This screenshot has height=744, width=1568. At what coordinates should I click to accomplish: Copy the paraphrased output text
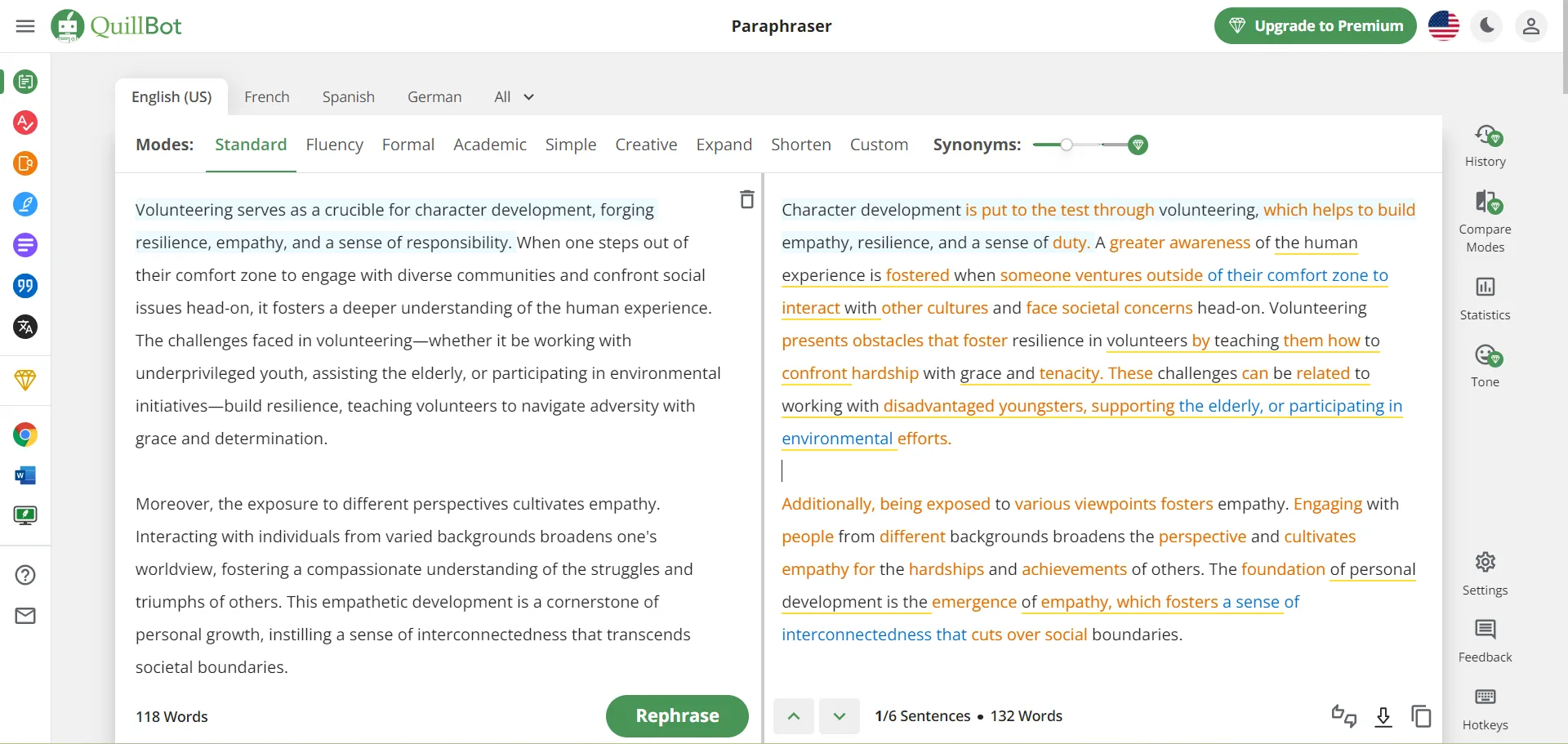[1421, 716]
